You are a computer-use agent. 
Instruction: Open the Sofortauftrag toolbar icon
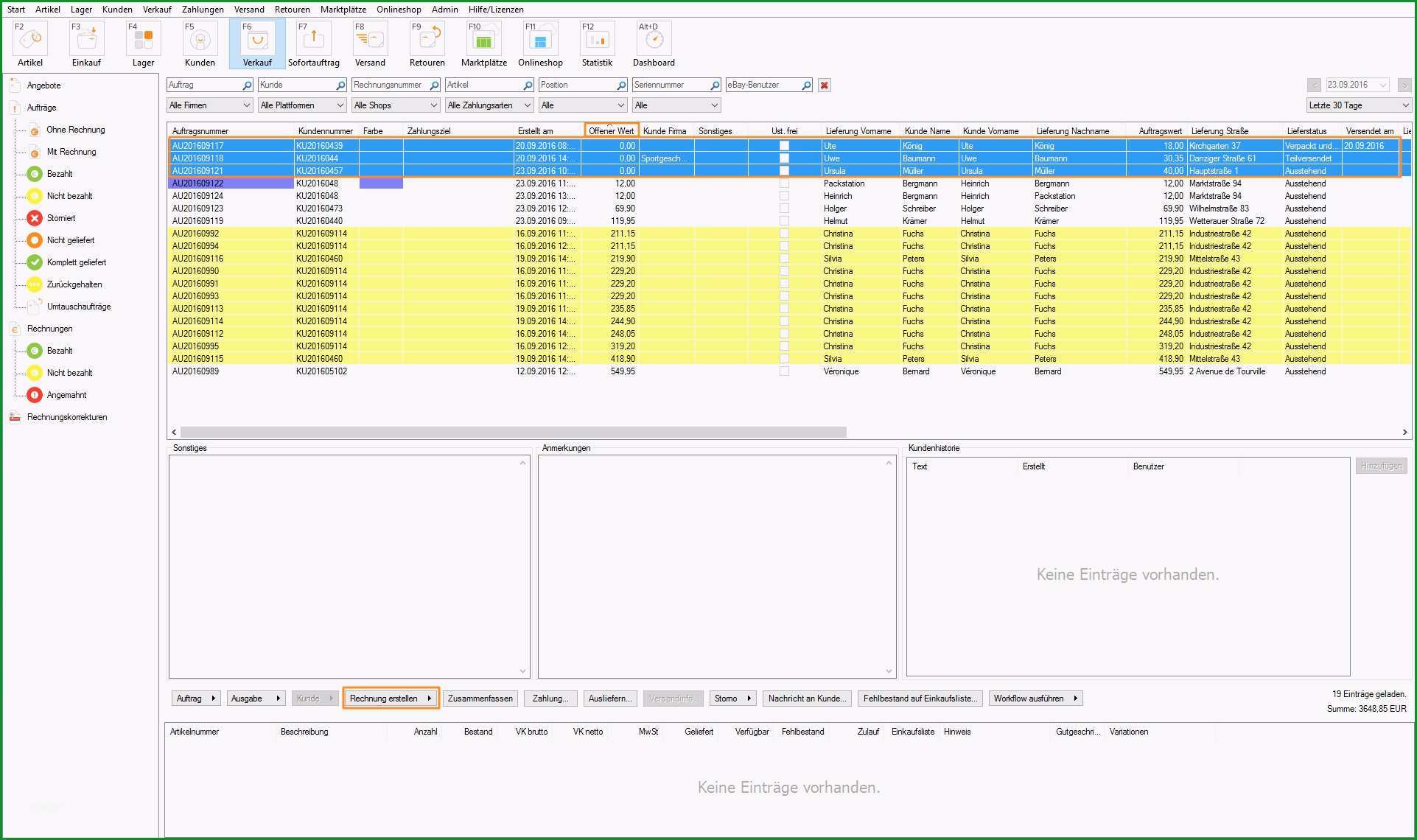pos(314,44)
